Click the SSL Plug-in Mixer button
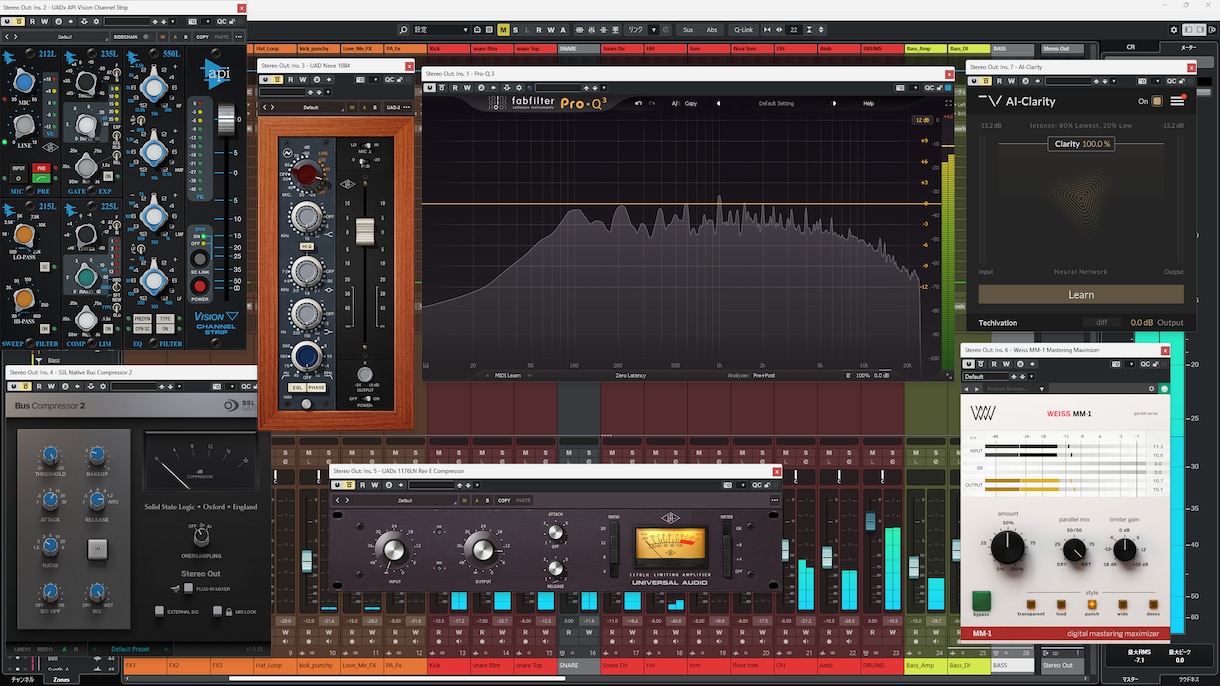 pyautogui.click(x=187, y=589)
